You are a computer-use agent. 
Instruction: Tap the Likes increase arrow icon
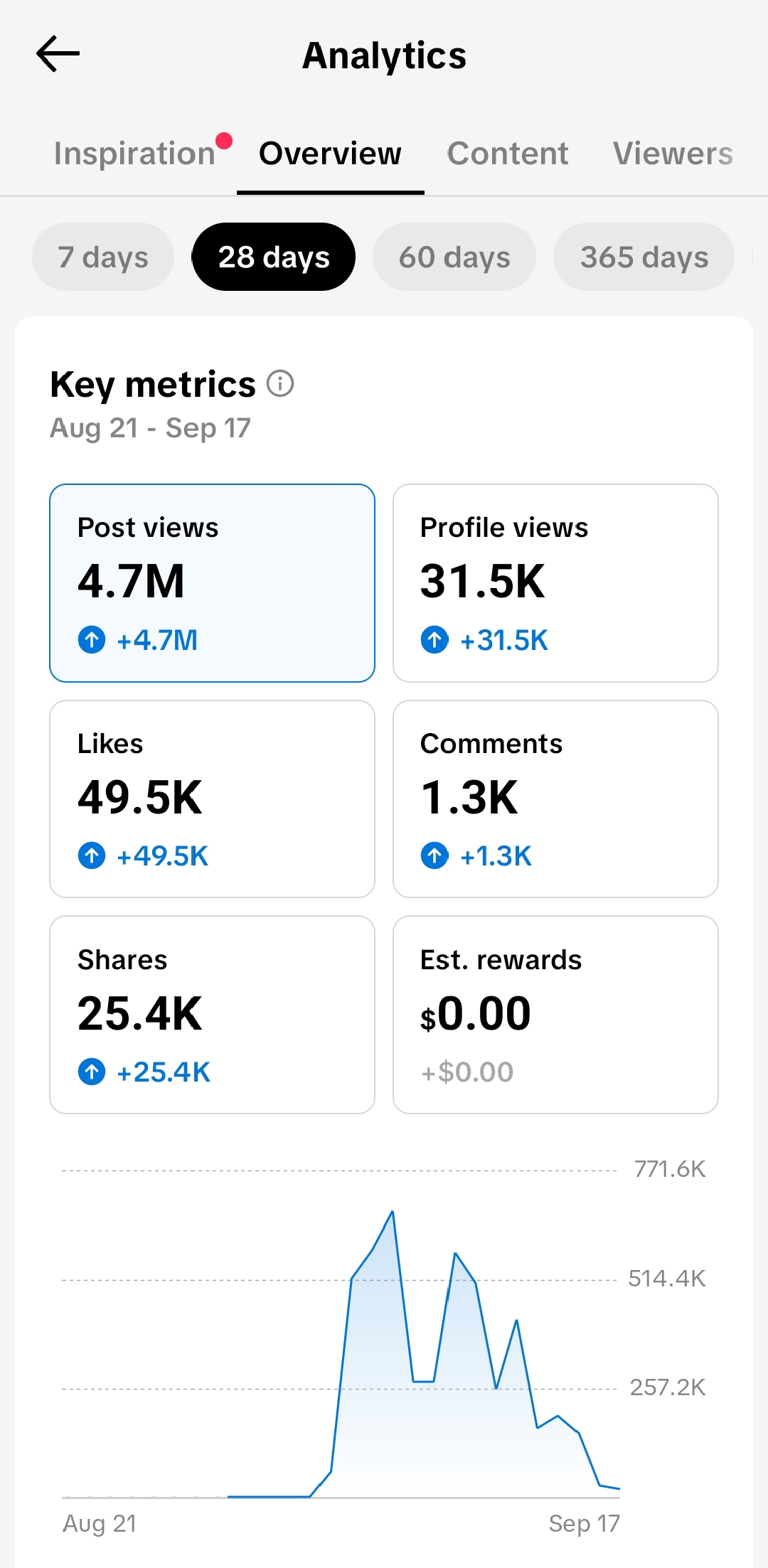click(x=92, y=855)
